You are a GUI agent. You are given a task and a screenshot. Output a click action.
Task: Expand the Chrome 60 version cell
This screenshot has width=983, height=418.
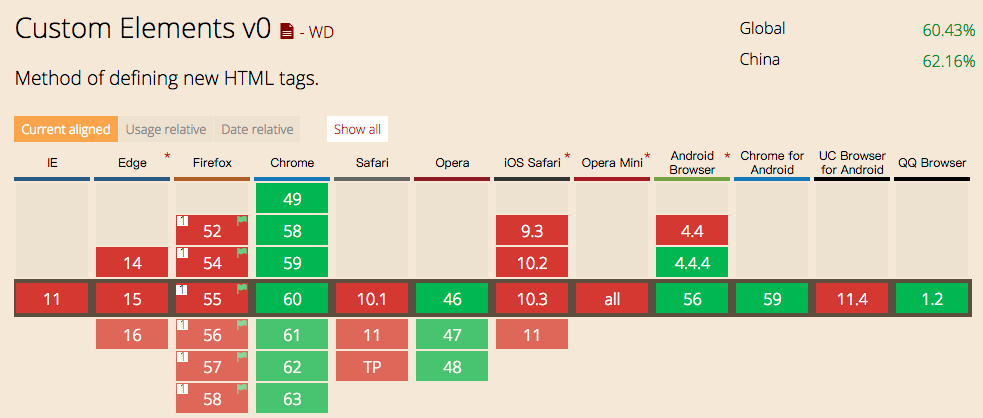[x=292, y=299]
